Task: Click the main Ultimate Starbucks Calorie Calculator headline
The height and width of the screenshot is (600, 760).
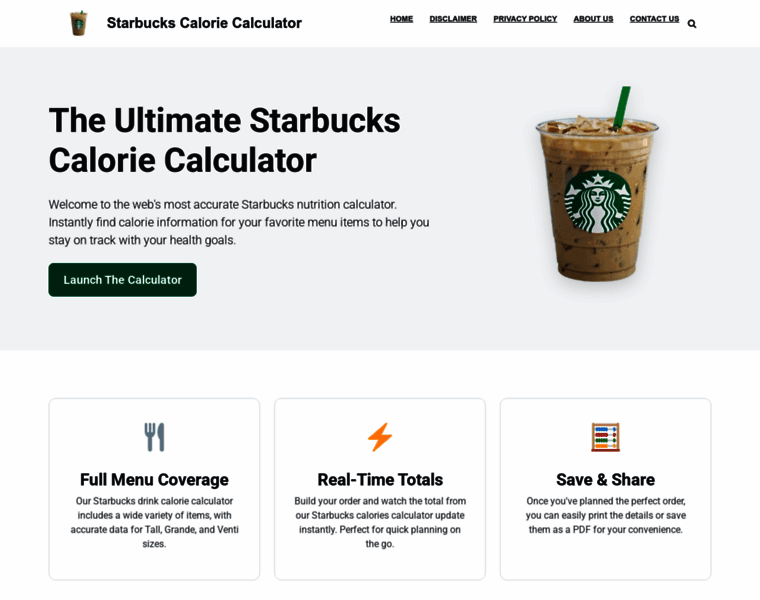Action: point(224,140)
